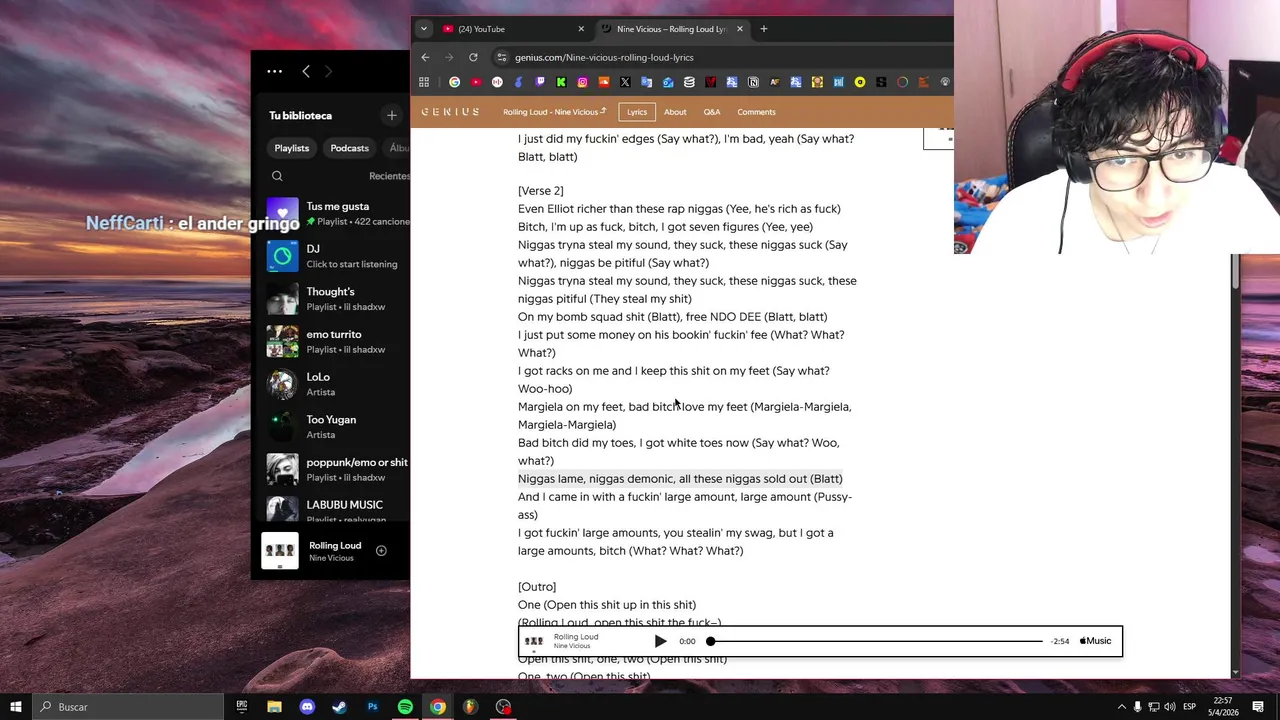Open the Google bookmark

[x=454, y=82]
